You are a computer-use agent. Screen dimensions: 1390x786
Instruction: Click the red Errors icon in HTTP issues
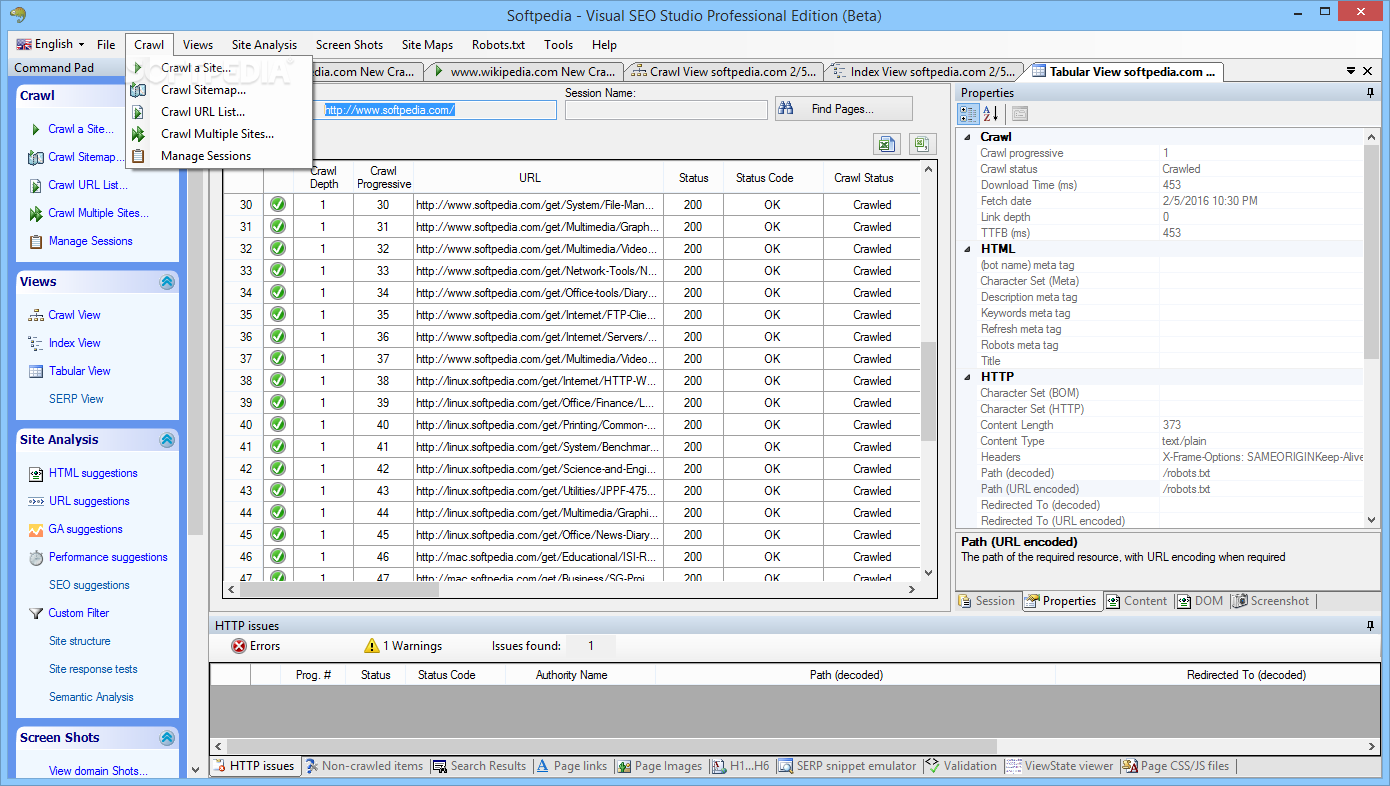[239, 646]
